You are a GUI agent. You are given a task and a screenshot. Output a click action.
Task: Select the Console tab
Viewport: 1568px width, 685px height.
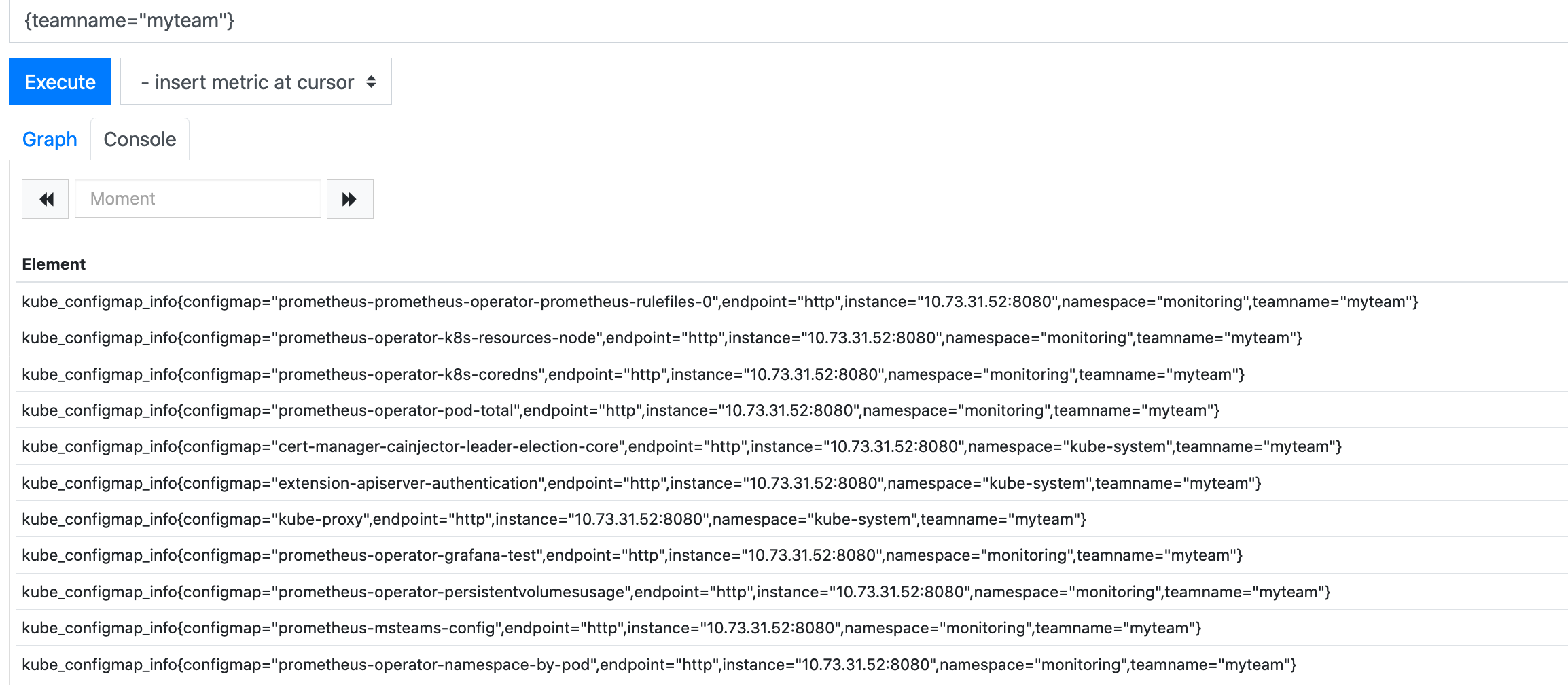pyautogui.click(x=139, y=139)
